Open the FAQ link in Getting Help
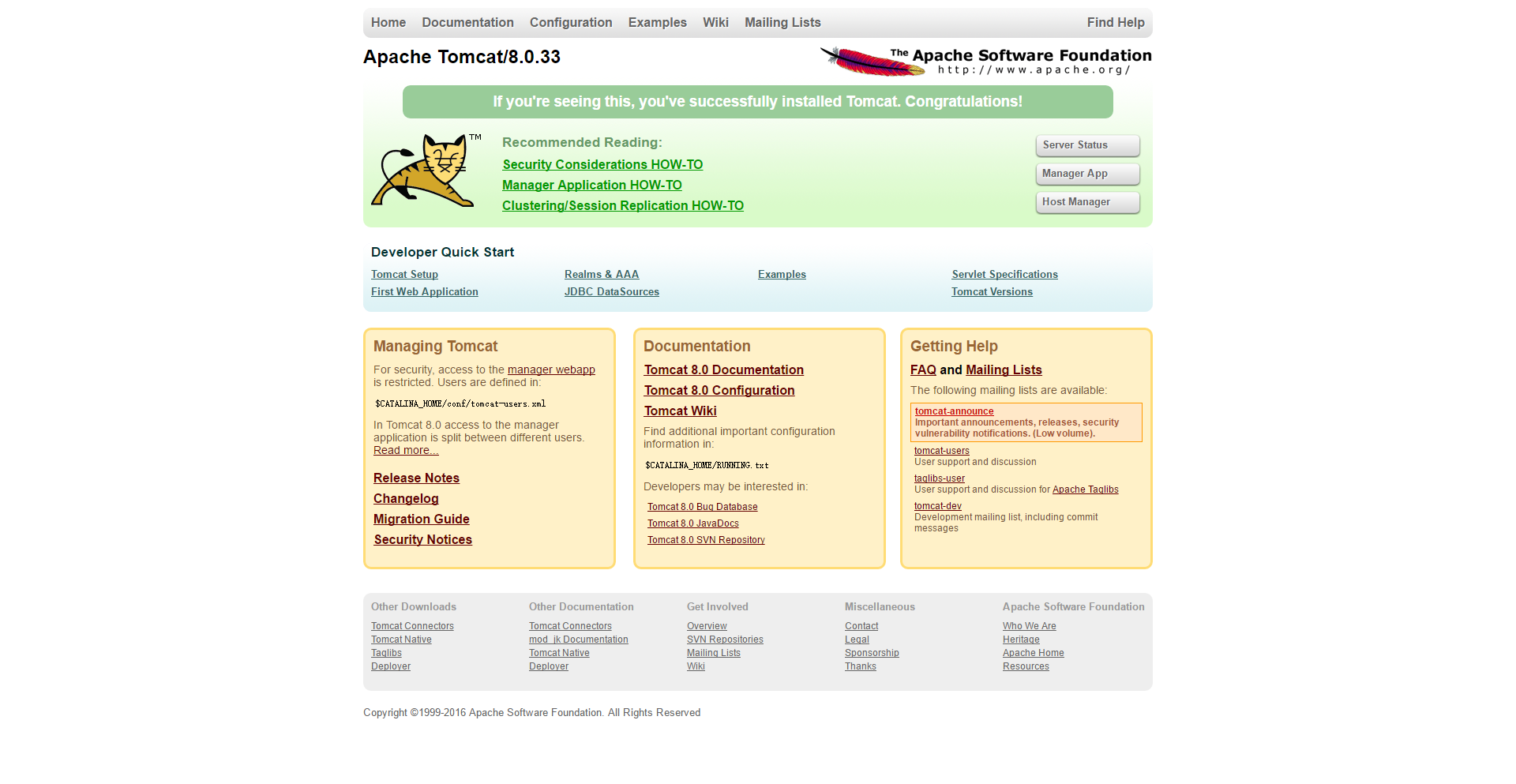This screenshot has width=1516, height=784. pyautogui.click(x=923, y=369)
